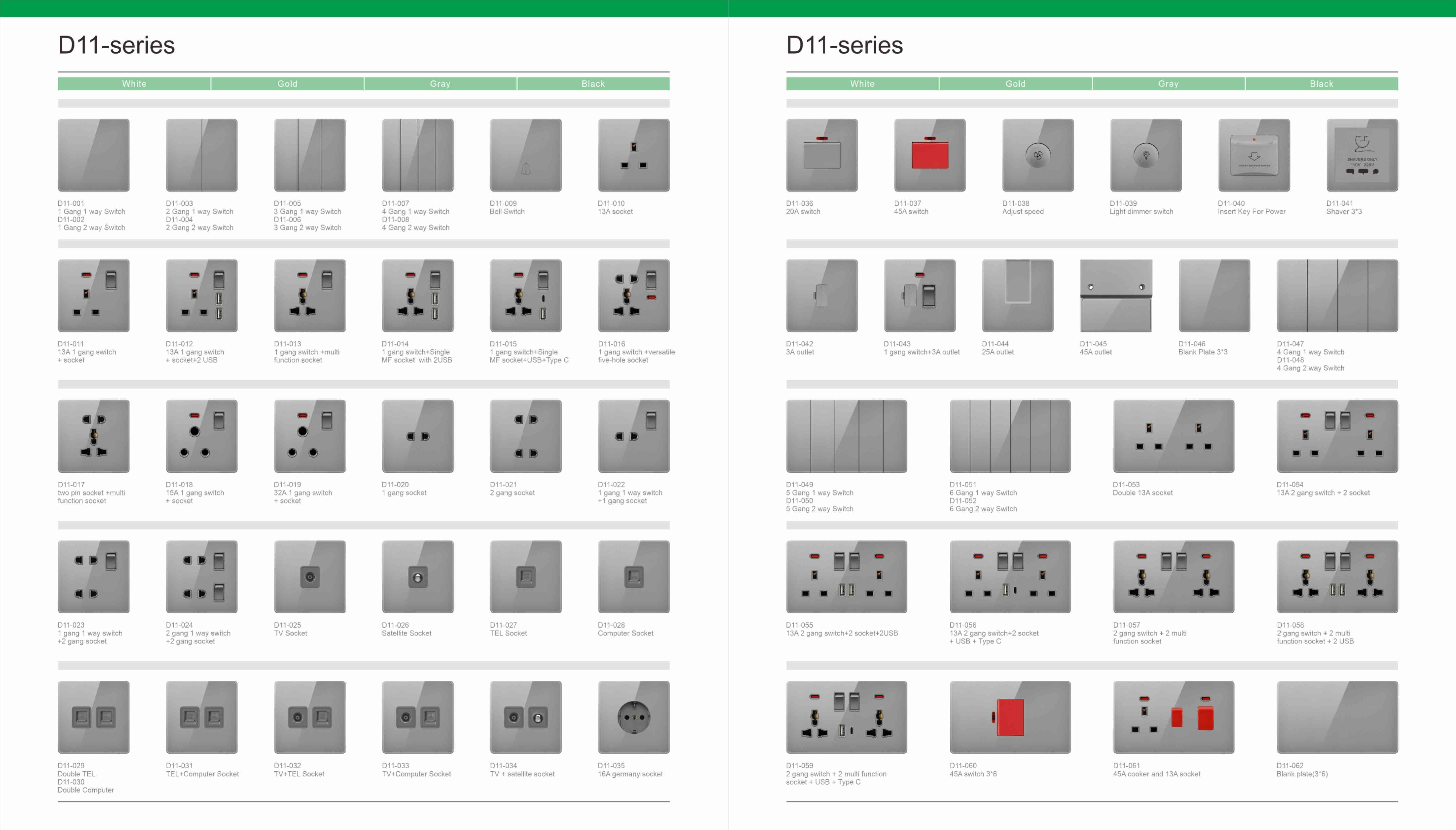Select the versatile five-hole socket image
This screenshot has width=1456, height=830.
tap(634, 295)
